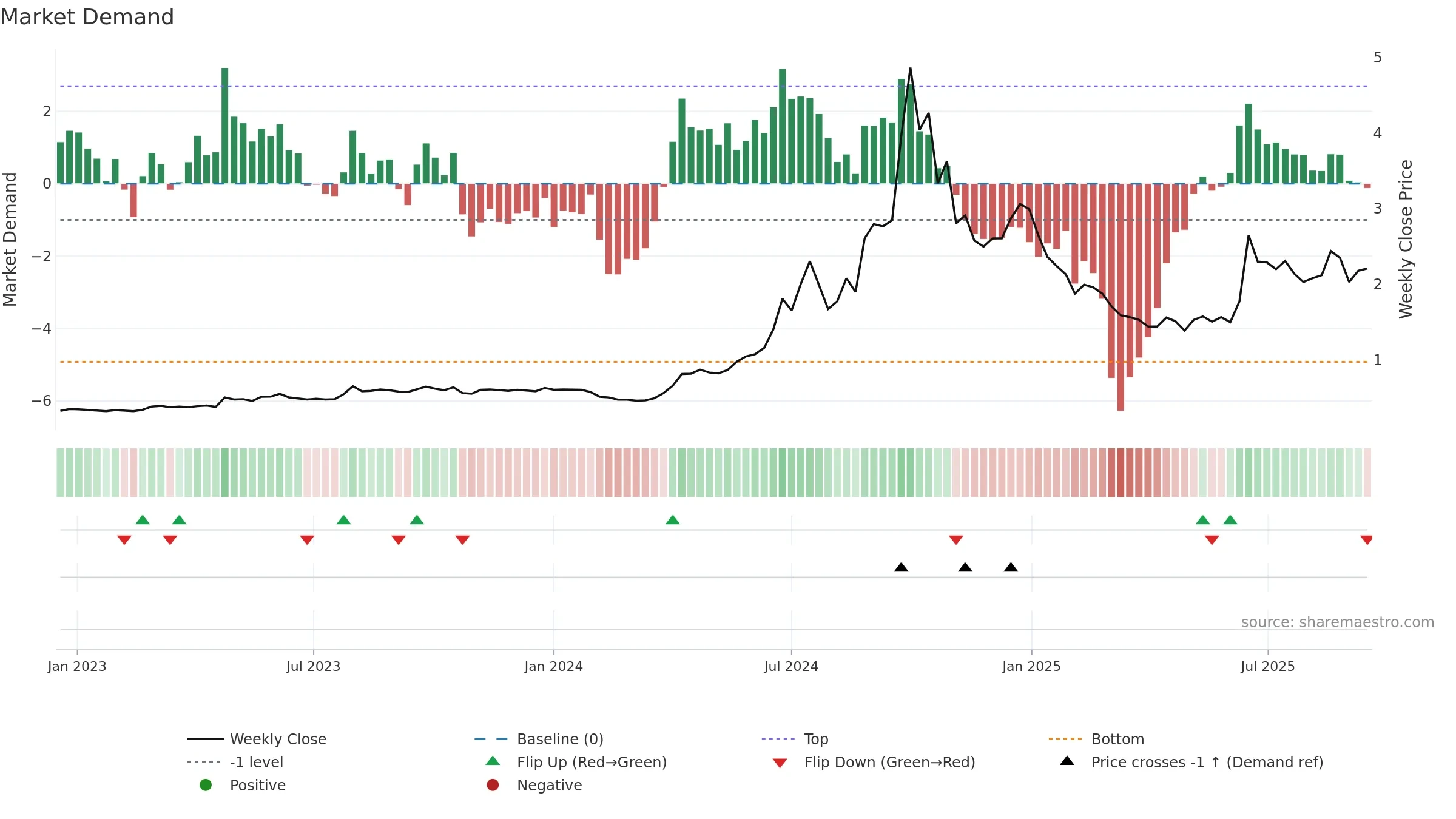This screenshot has height=819, width=1456.
Task: Click the black price-cross marker nearest Jan 2025
Action: click(1011, 567)
